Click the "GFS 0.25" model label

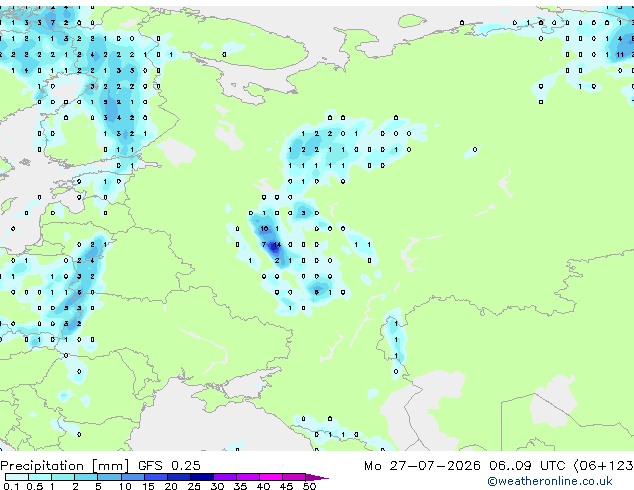pyautogui.click(x=169, y=466)
